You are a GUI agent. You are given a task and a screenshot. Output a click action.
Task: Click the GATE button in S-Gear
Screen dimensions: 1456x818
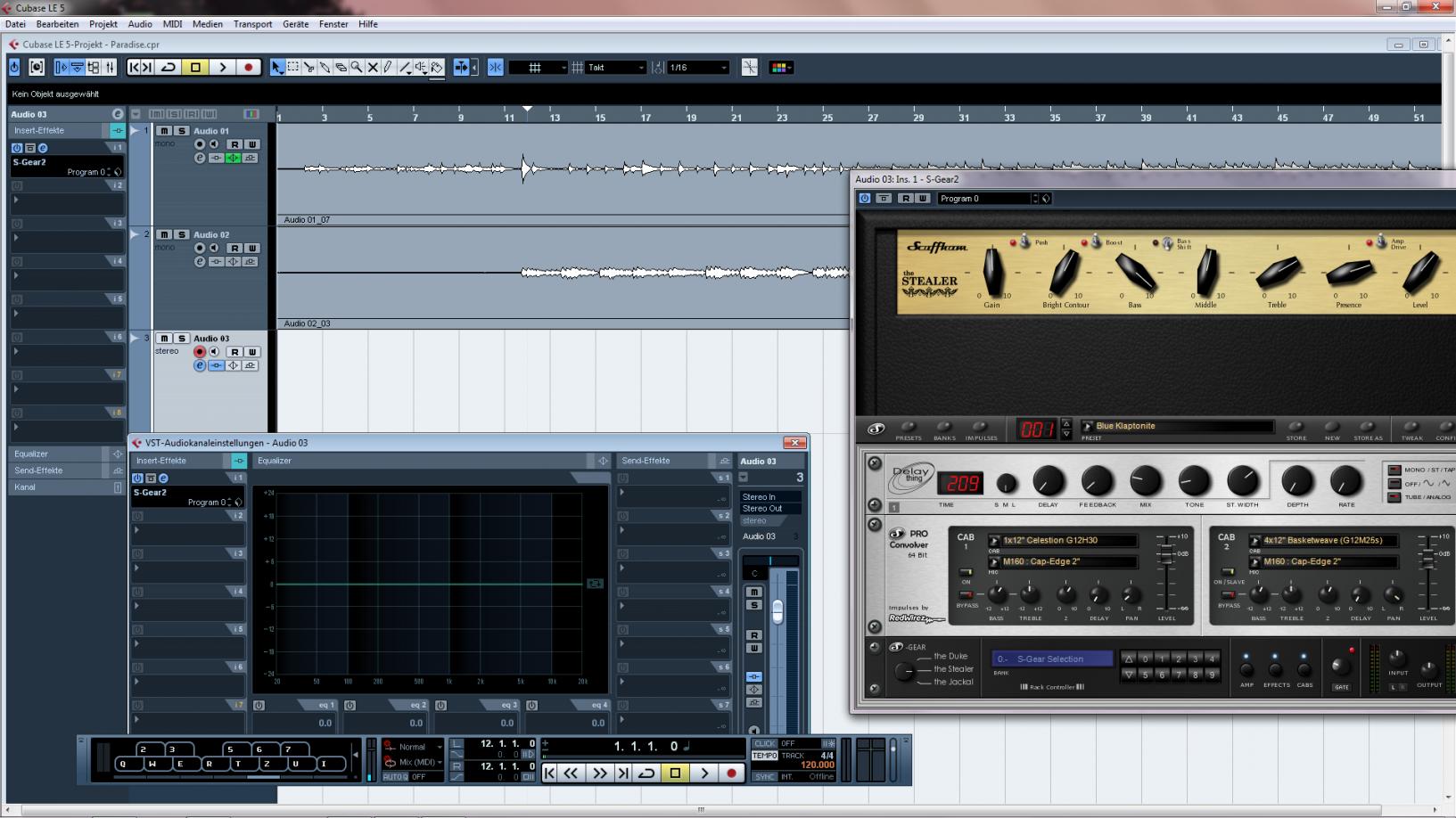(x=1341, y=687)
